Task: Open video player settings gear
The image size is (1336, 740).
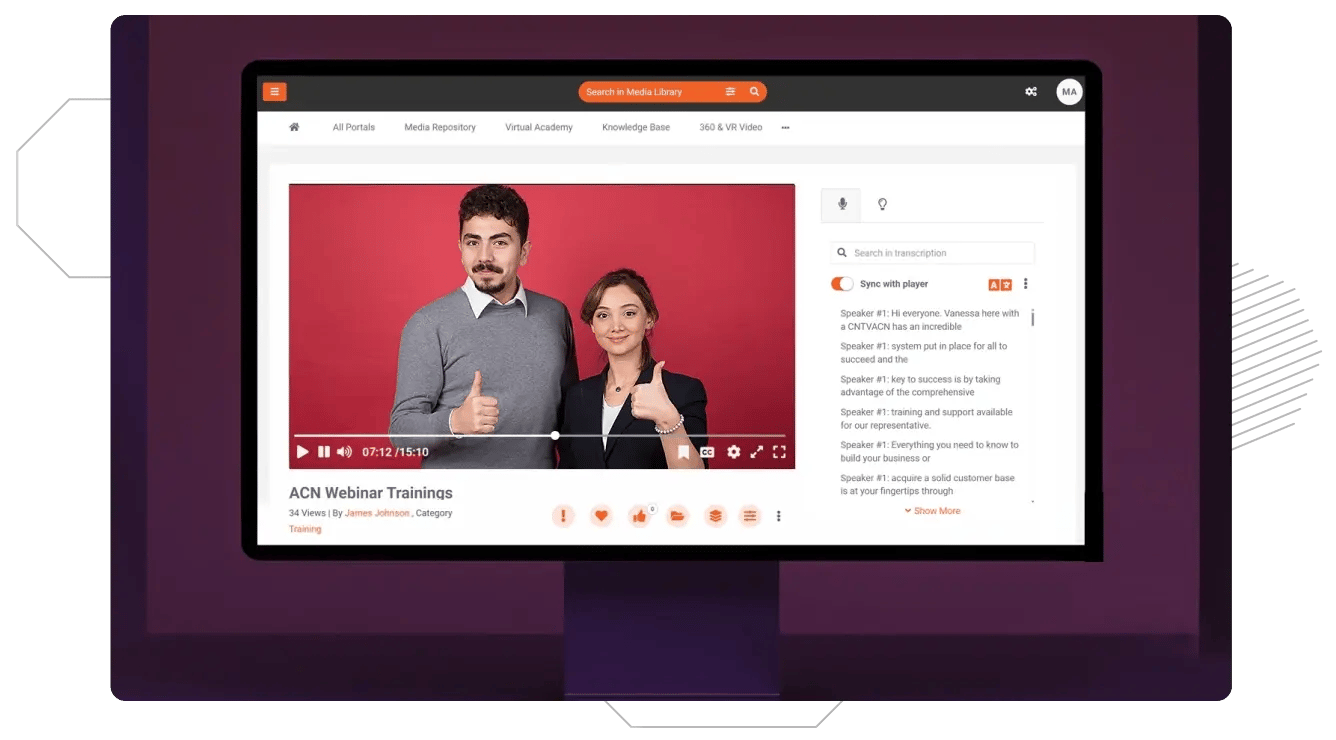Action: pyautogui.click(x=733, y=452)
